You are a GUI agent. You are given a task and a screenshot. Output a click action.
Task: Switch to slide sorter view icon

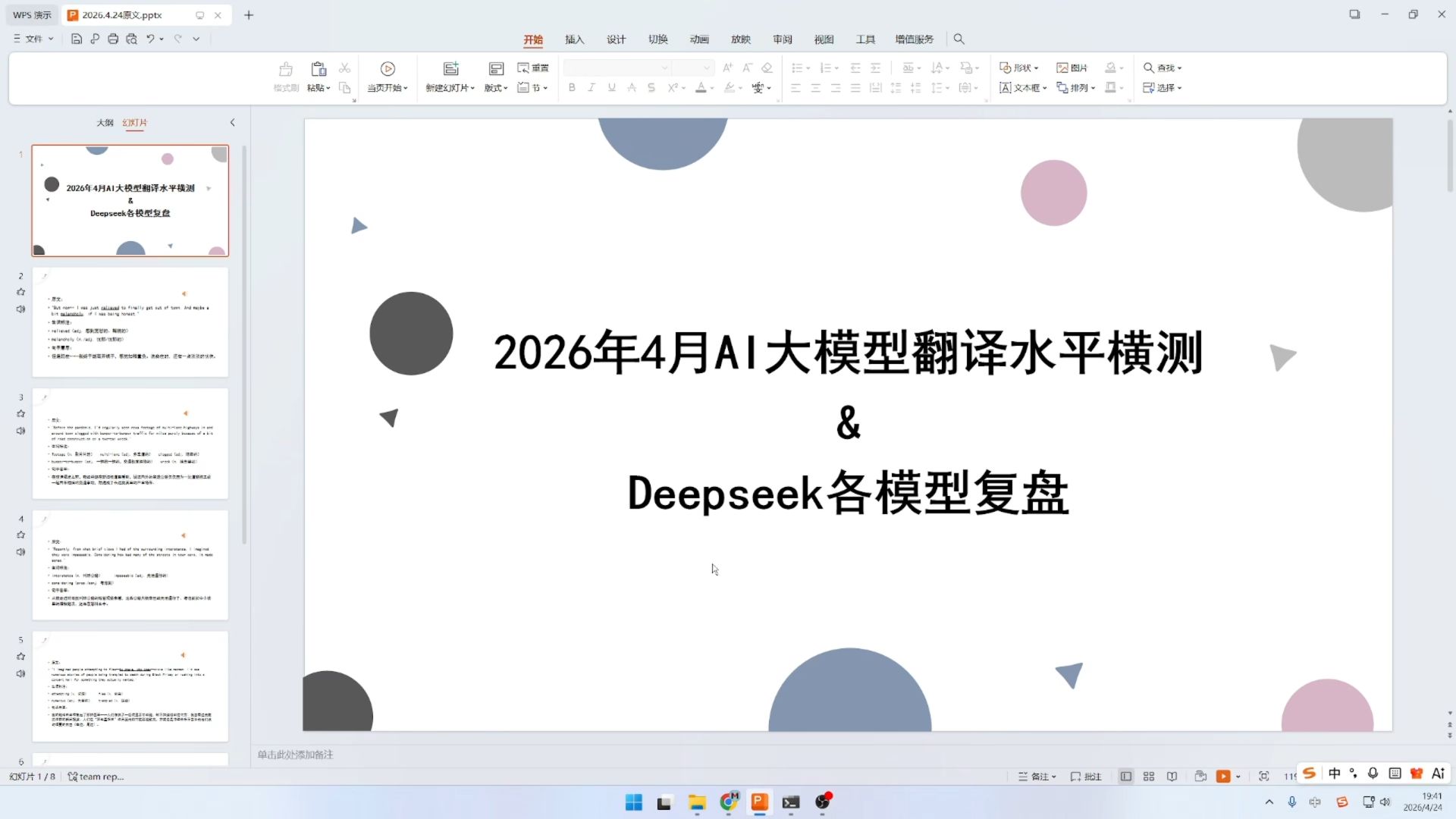[x=1149, y=777]
